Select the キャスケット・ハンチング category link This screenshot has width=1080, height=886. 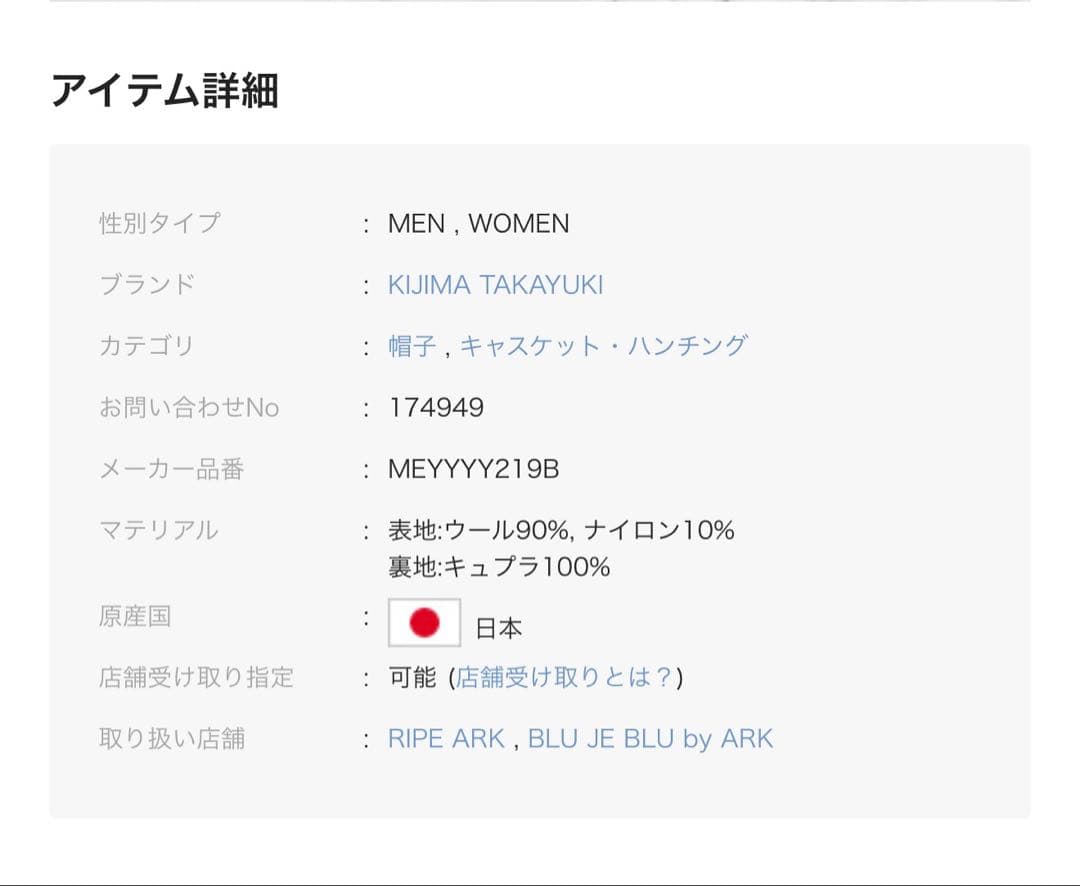coord(603,346)
